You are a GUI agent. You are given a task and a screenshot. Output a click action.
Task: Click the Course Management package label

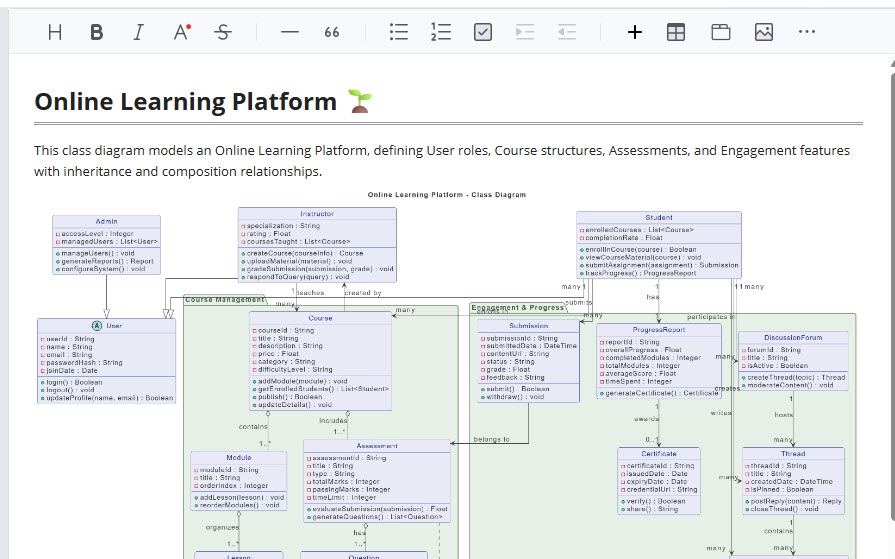pos(225,299)
